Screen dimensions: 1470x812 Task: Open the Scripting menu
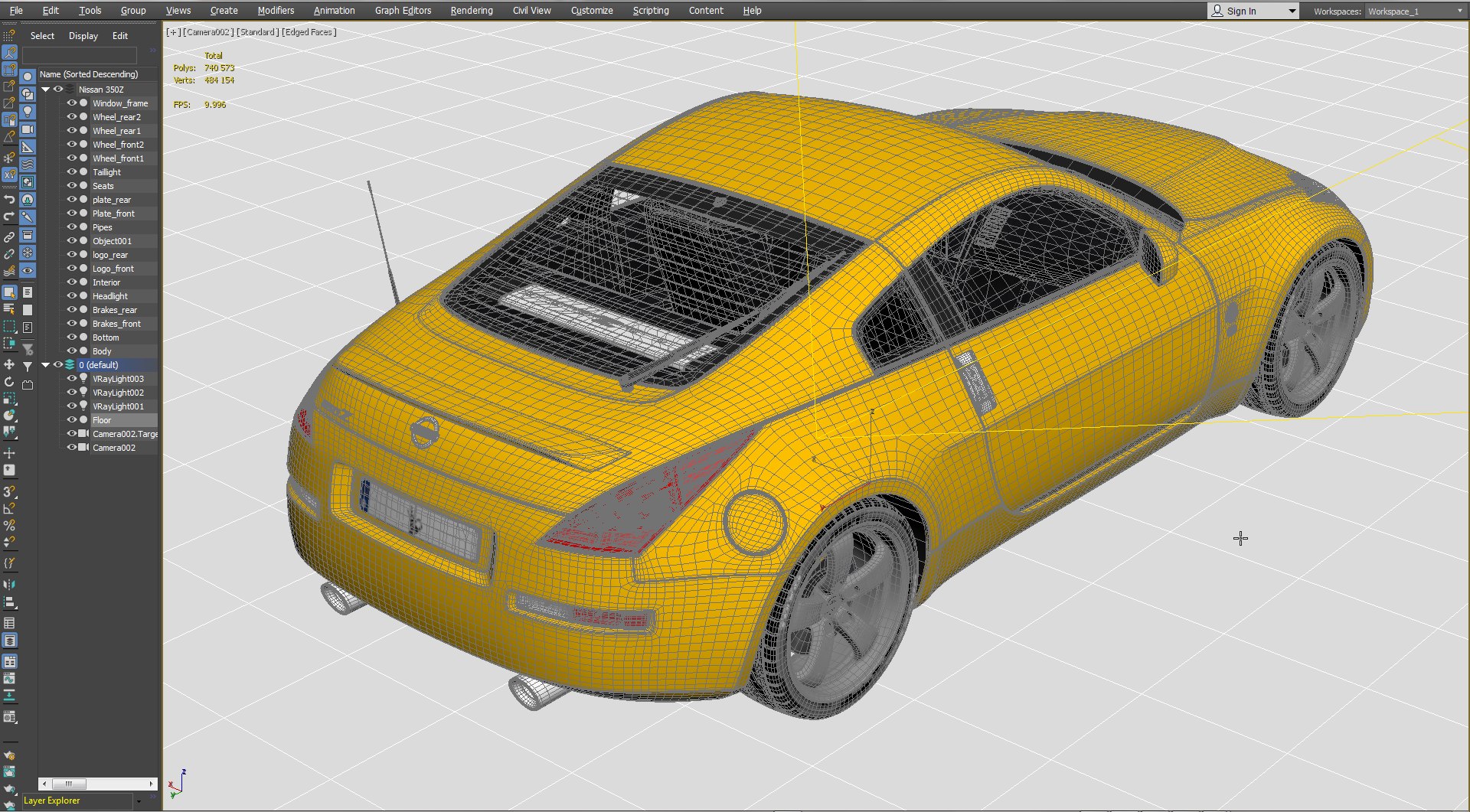tap(651, 11)
